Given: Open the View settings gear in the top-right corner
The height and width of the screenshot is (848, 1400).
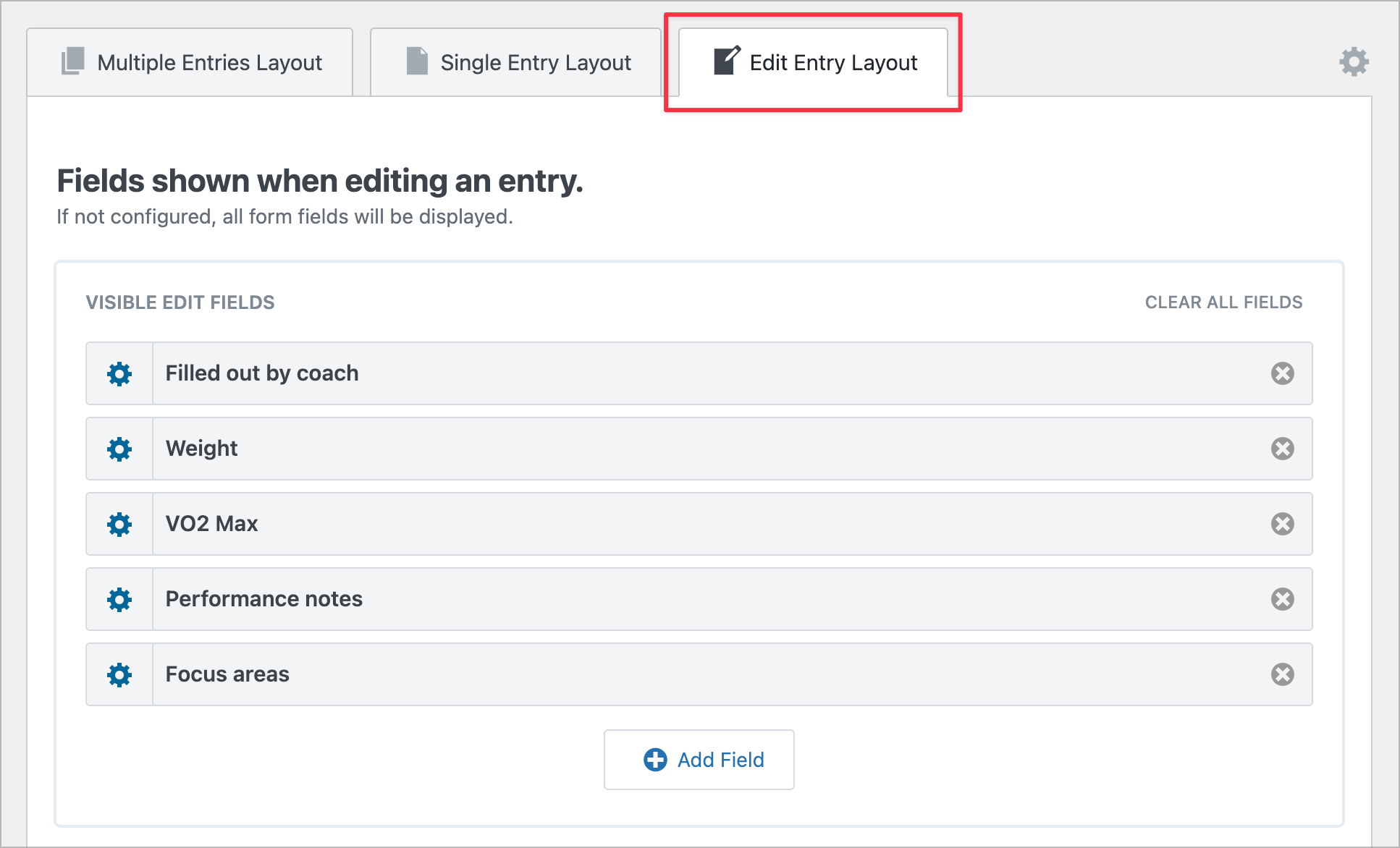Looking at the screenshot, I should [x=1354, y=62].
